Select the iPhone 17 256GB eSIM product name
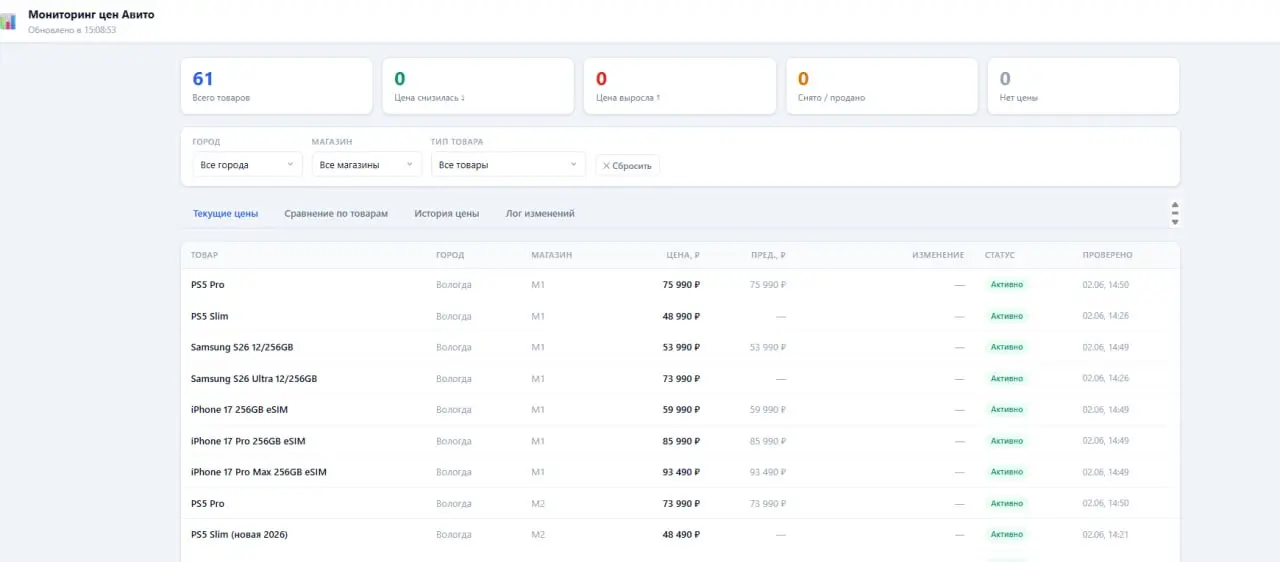This screenshot has height=562, width=1280. tap(239, 410)
